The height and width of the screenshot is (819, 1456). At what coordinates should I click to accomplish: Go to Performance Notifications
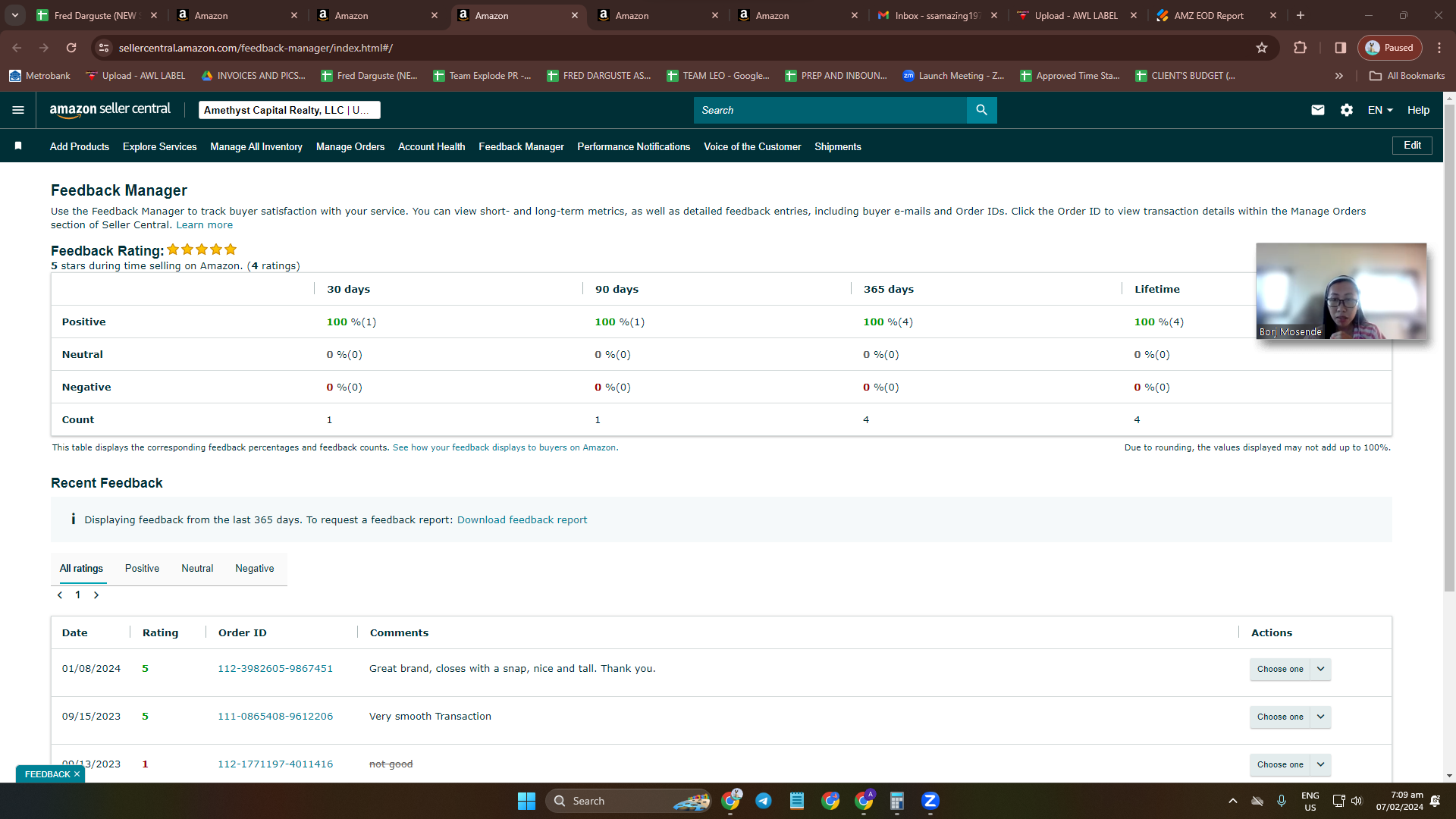[634, 146]
